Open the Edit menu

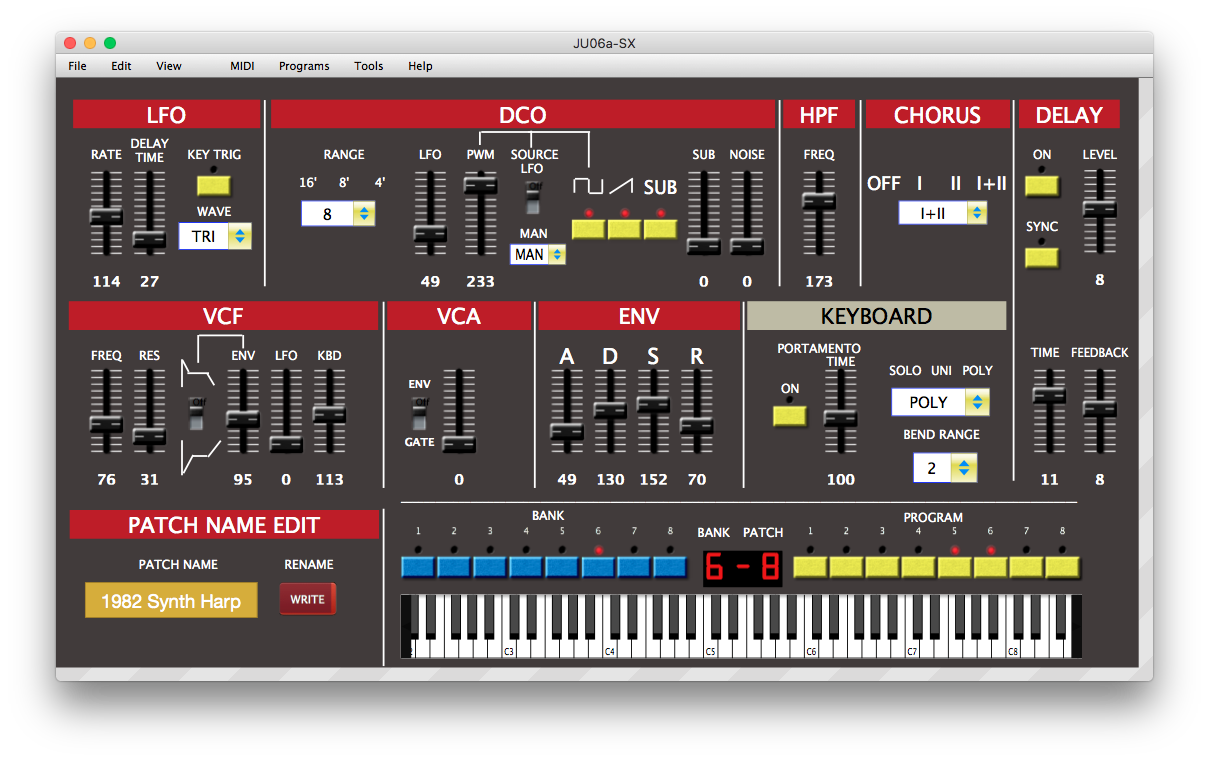(121, 66)
